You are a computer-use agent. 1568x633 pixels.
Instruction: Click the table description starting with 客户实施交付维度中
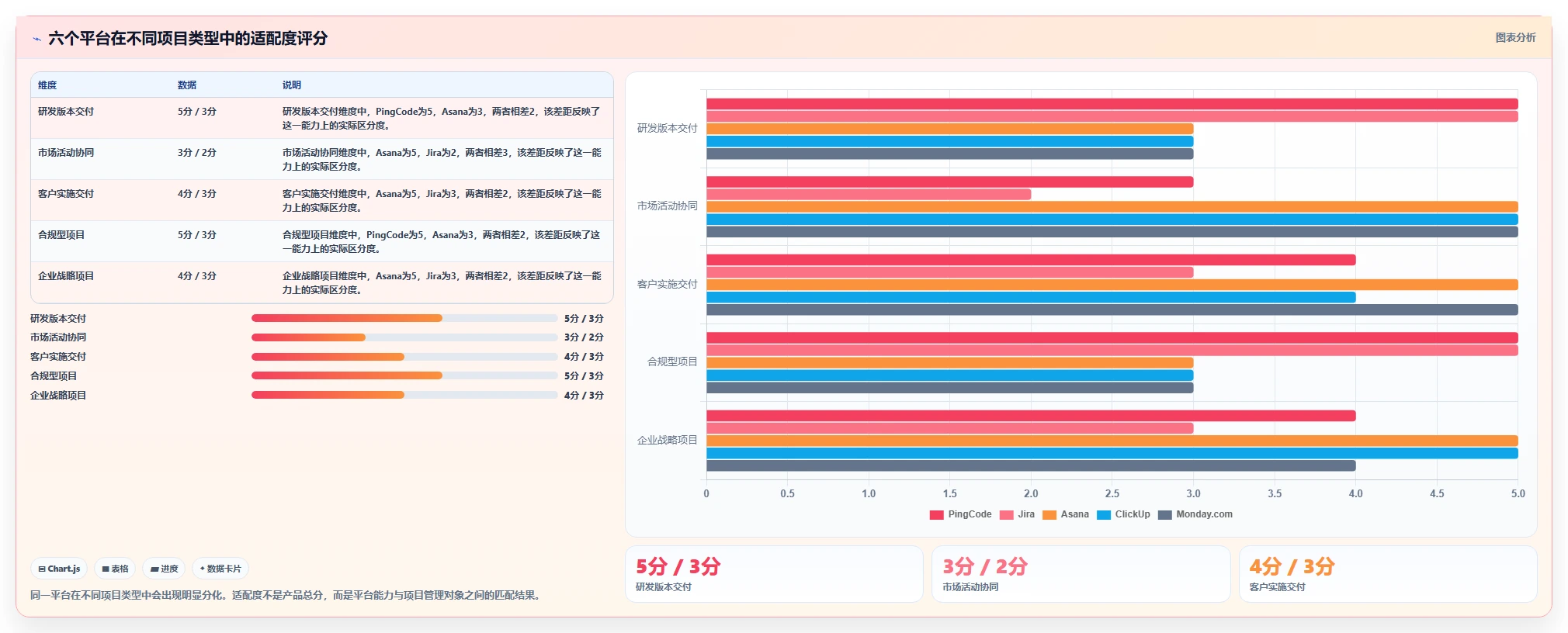tap(442, 201)
